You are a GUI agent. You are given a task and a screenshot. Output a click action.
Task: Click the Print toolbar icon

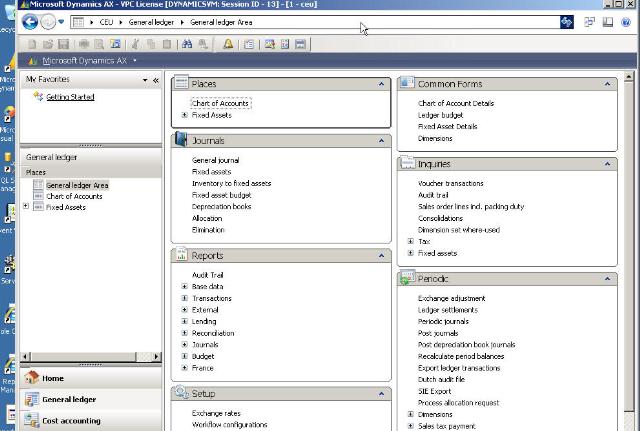(84, 44)
